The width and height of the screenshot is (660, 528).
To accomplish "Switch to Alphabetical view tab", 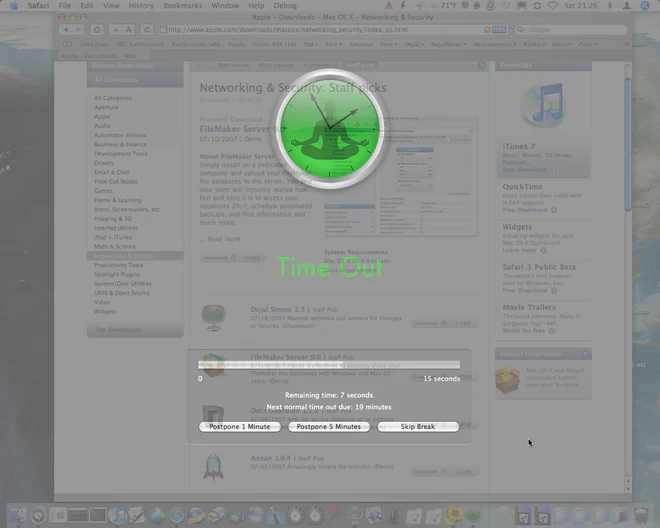I will tap(320, 65).
